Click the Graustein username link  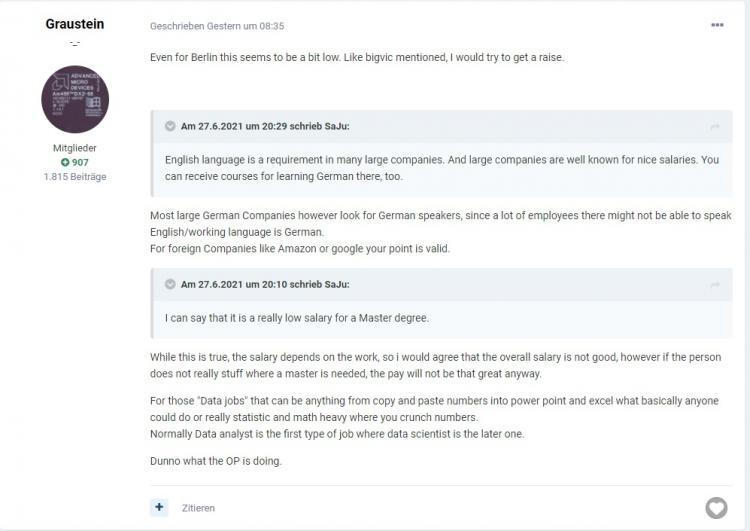coord(75,24)
